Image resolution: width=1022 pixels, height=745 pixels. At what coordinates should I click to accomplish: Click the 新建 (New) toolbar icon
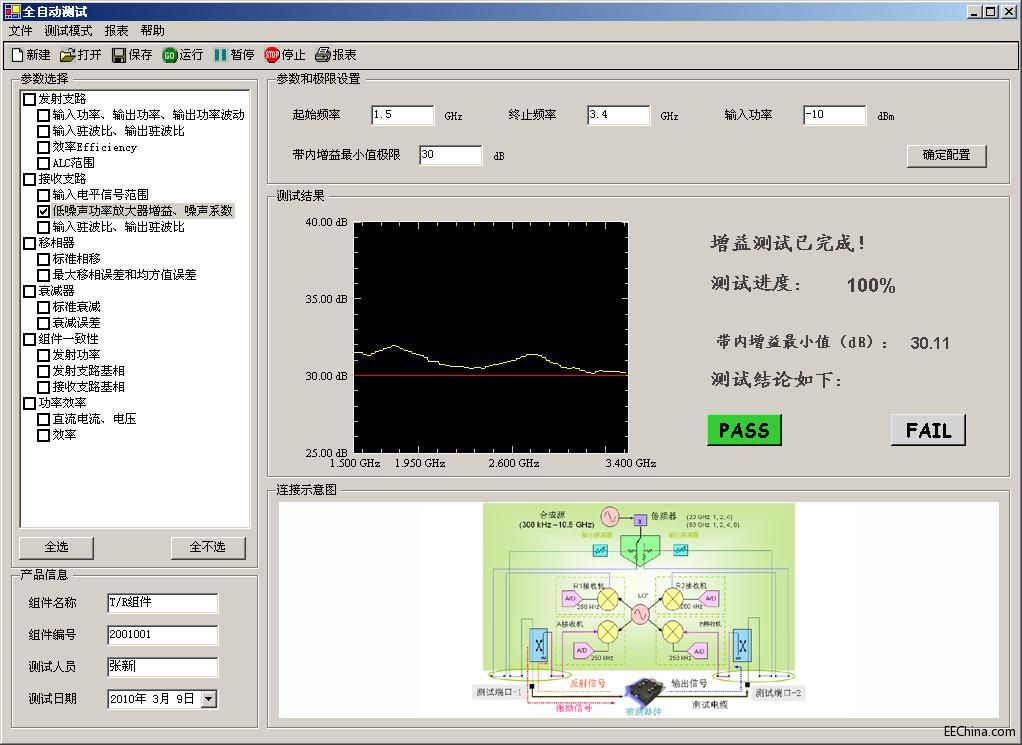pyautogui.click(x=17, y=55)
